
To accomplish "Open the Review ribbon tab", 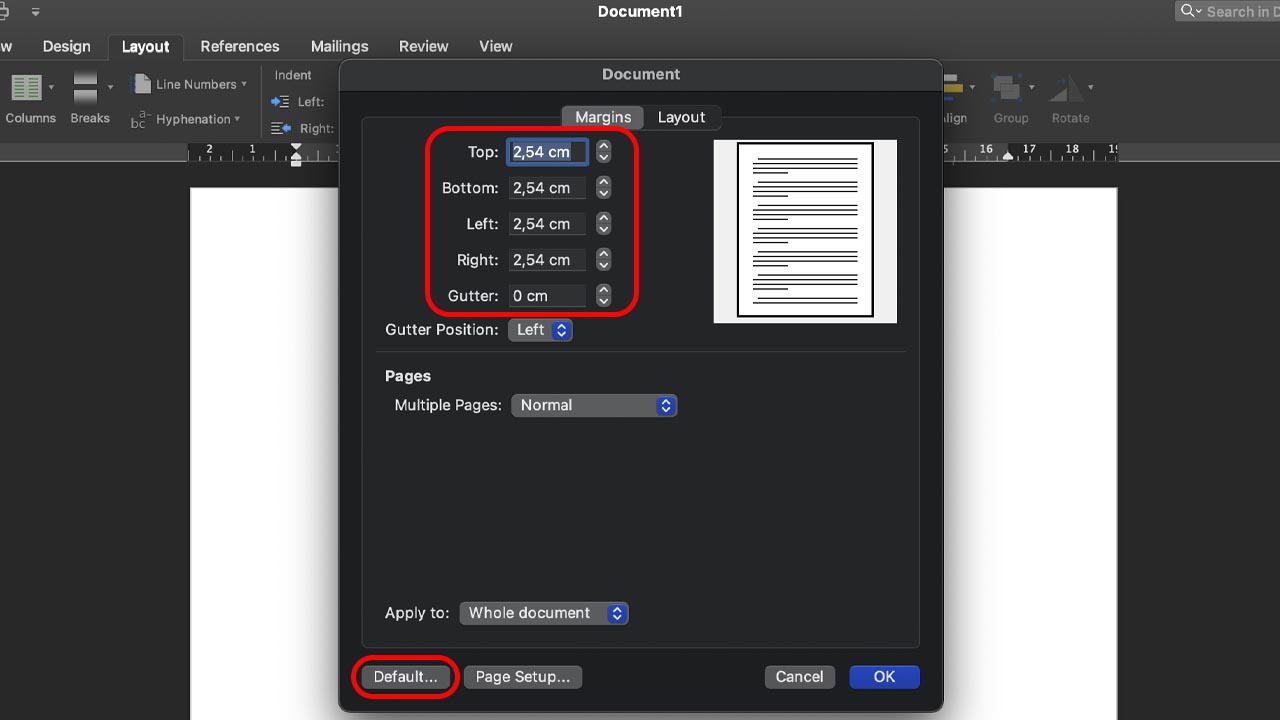I will coord(424,46).
